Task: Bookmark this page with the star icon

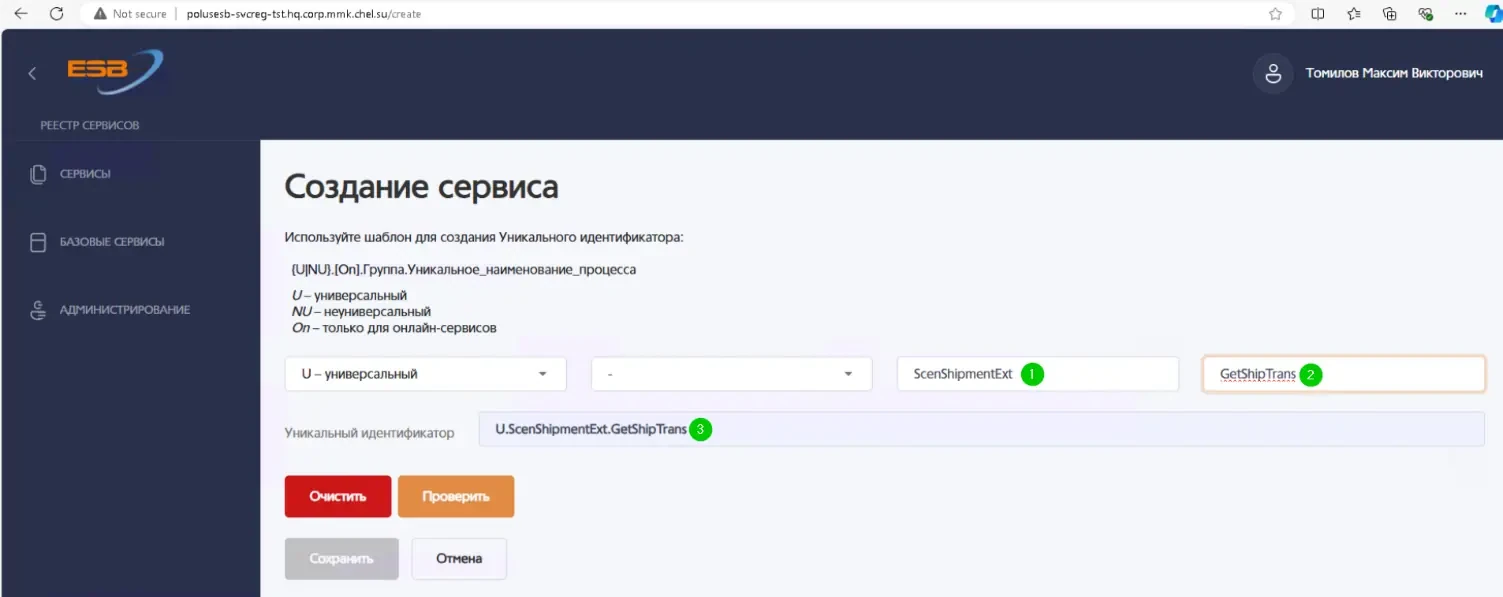Action: click(x=1275, y=14)
